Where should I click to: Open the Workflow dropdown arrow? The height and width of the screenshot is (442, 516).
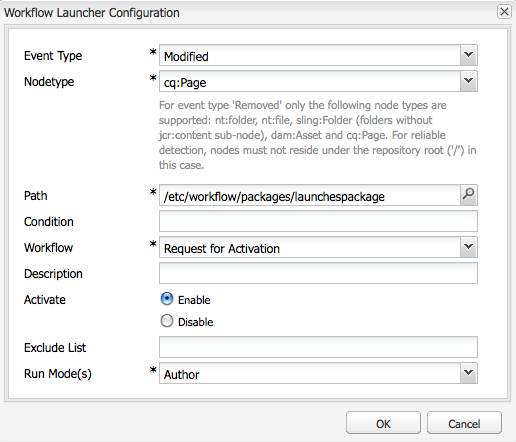[468, 247]
